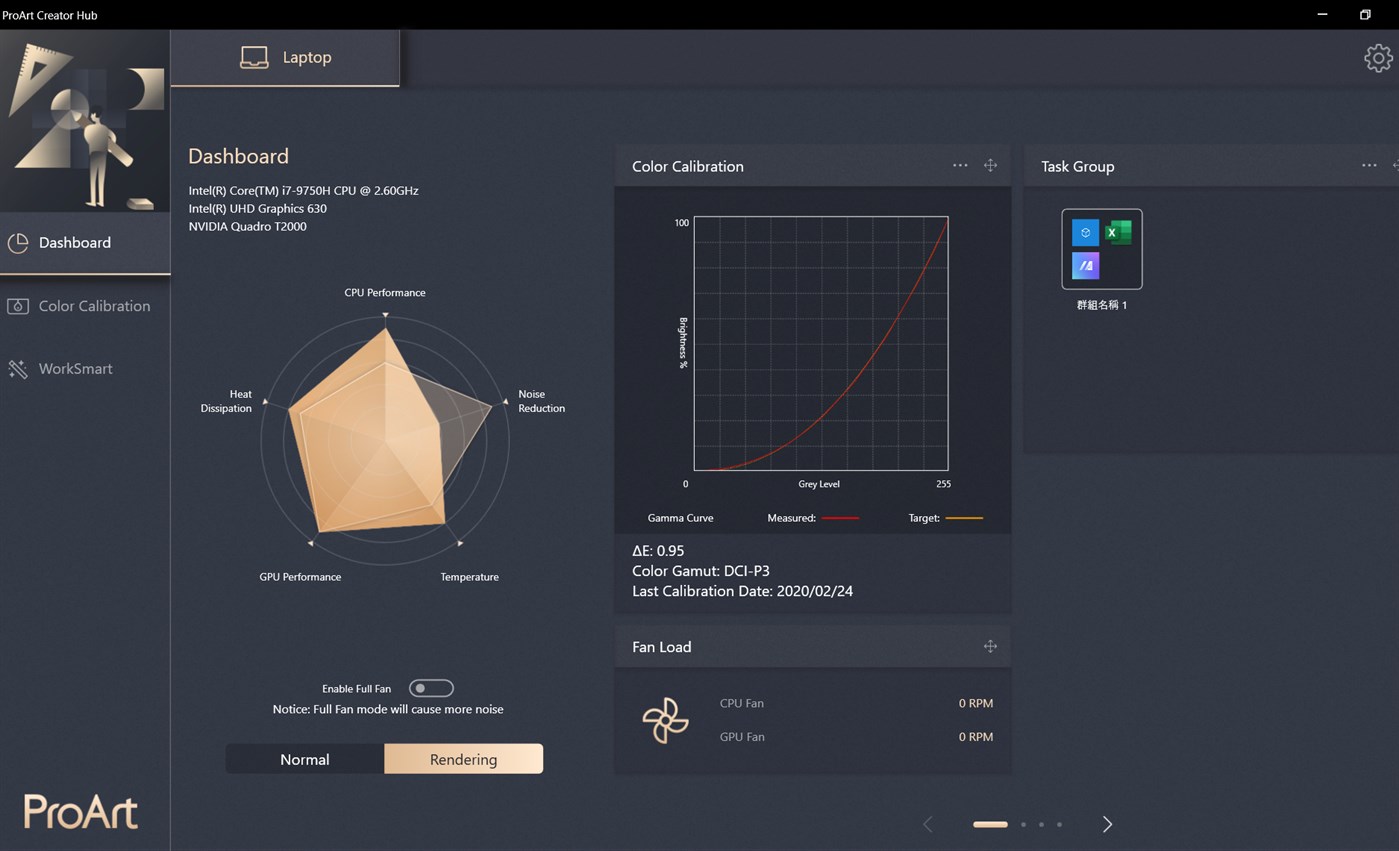Click the Last Calibration Date text
Screen dimensions: 1399x851
click(742, 591)
